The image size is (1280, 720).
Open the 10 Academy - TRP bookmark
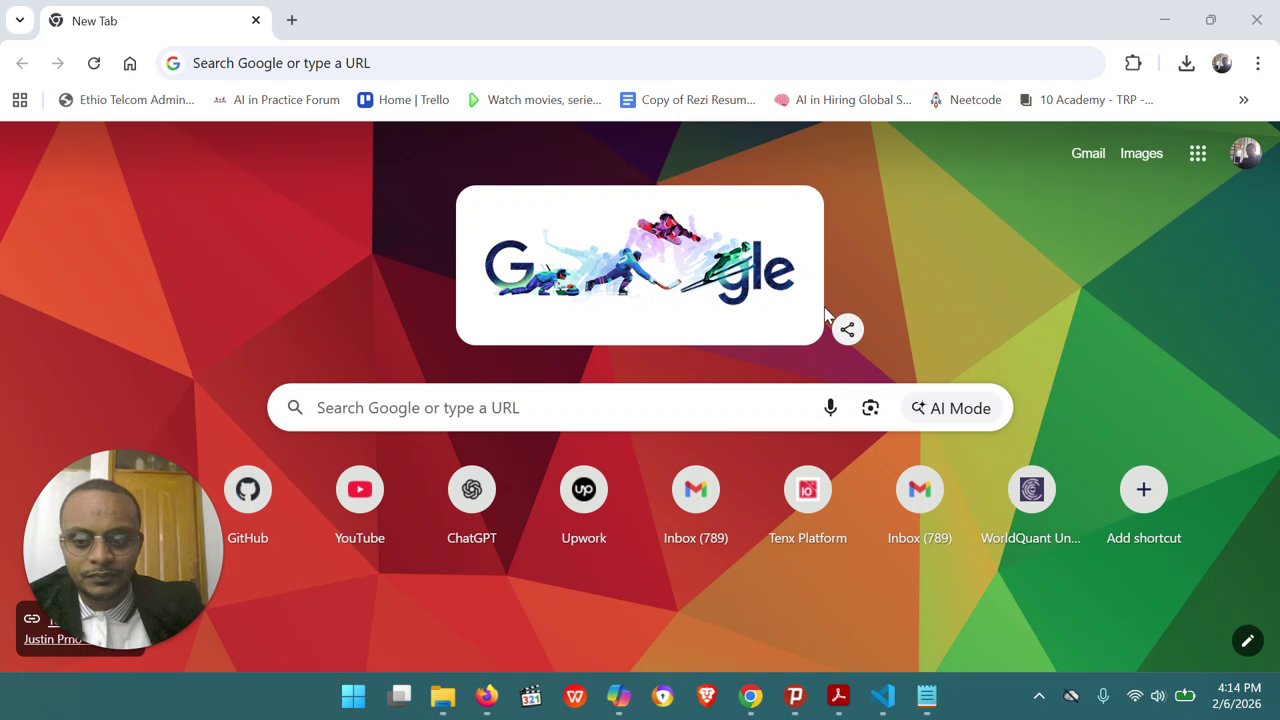(1086, 100)
